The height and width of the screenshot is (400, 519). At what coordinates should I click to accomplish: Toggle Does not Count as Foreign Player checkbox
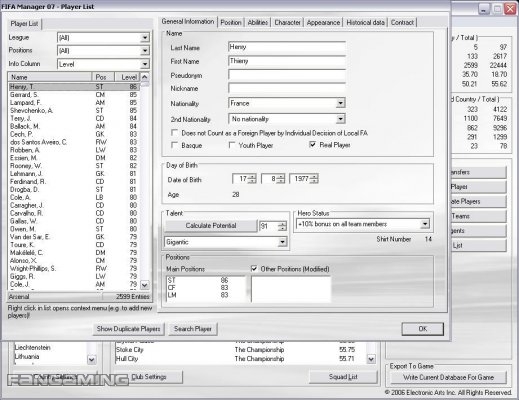pos(174,133)
